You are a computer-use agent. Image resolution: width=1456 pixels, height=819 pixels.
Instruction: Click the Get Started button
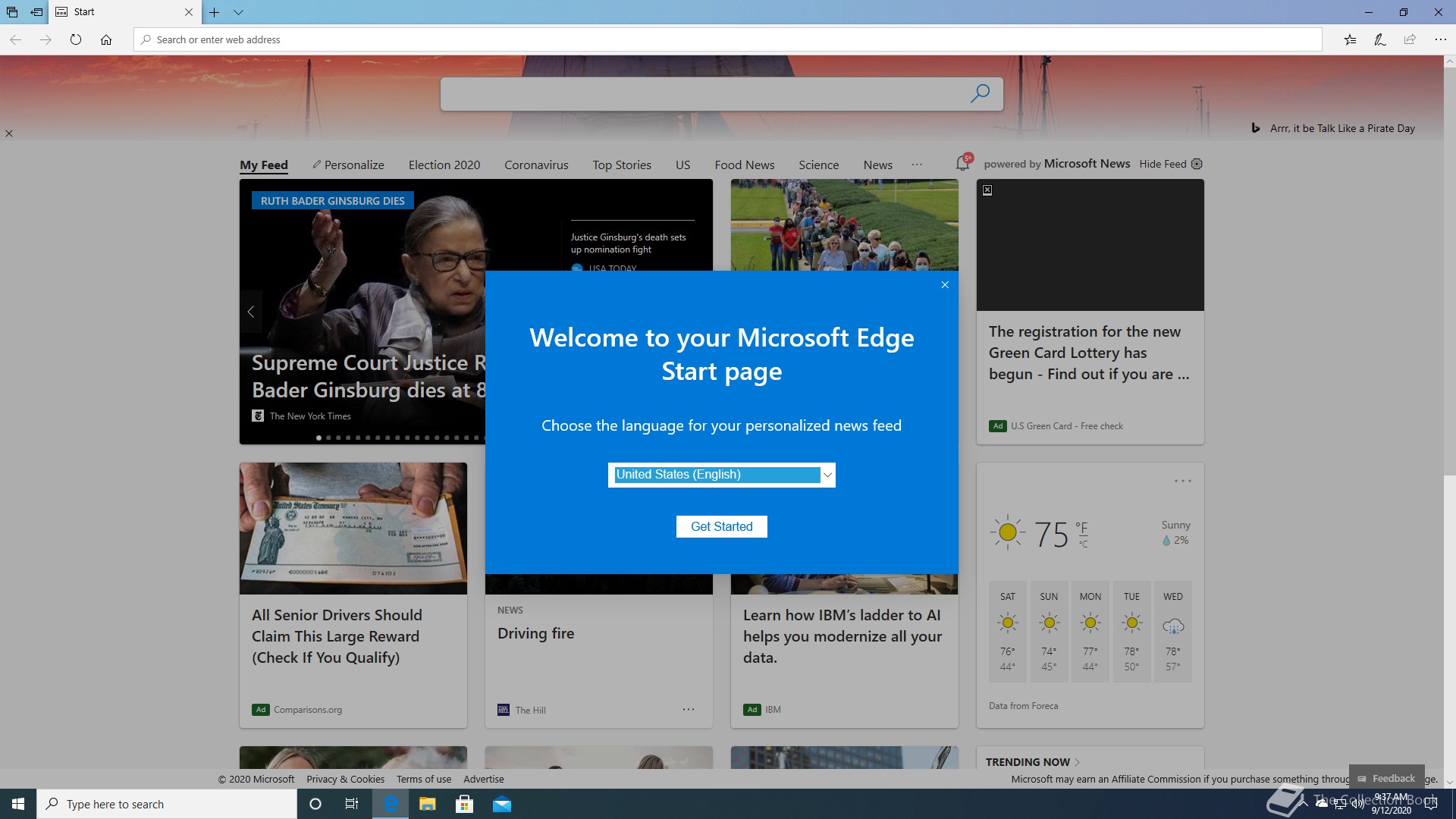pyautogui.click(x=722, y=526)
